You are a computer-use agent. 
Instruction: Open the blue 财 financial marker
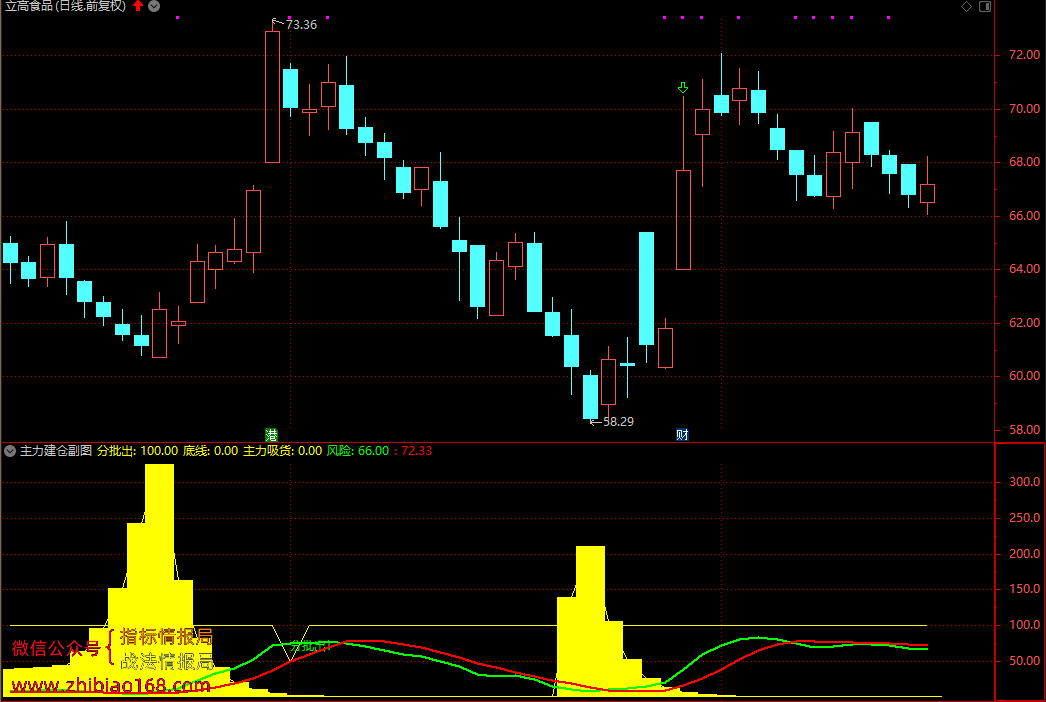click(682, 435)
